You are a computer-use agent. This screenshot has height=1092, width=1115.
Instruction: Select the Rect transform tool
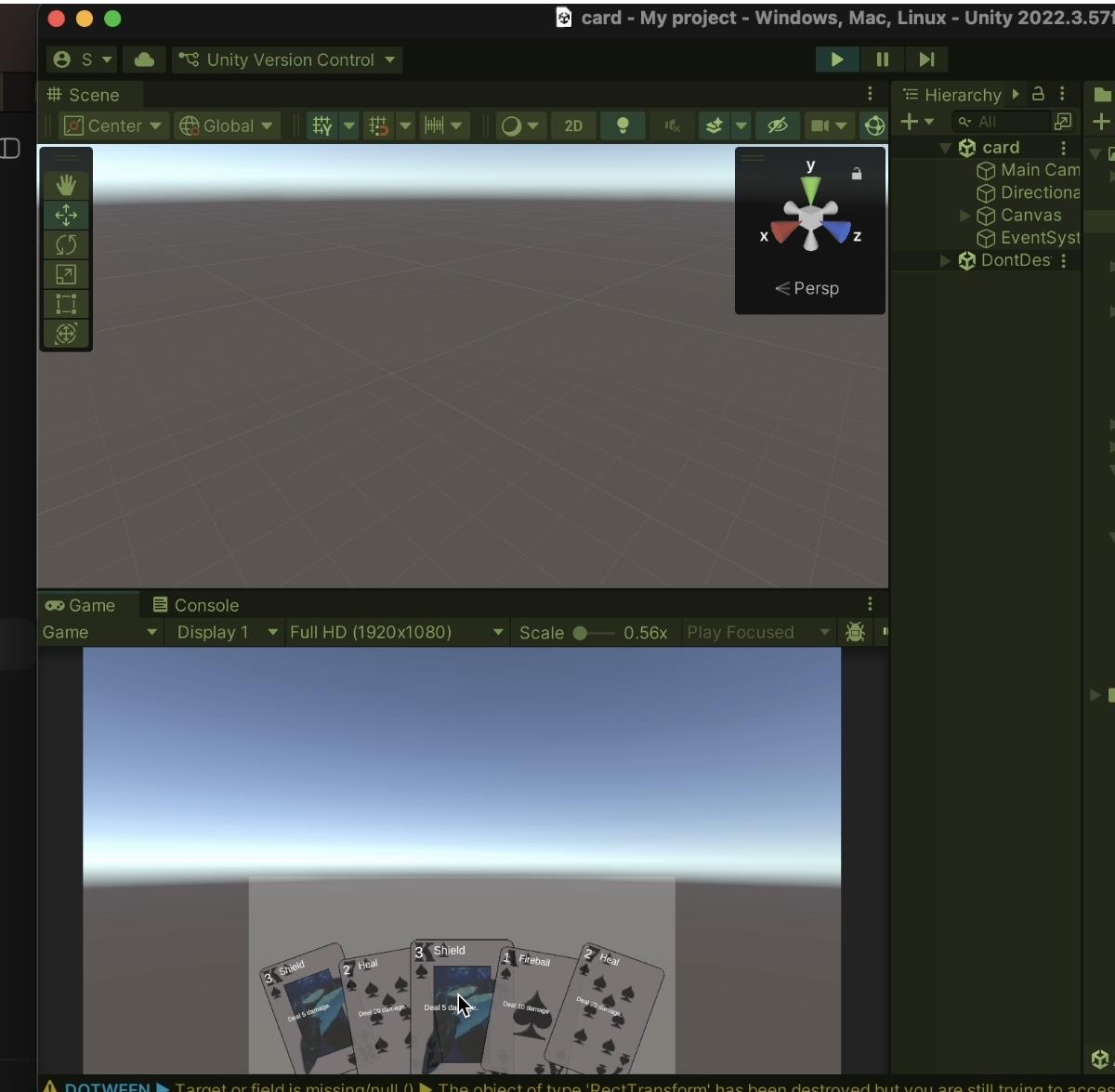pos(66,304)
